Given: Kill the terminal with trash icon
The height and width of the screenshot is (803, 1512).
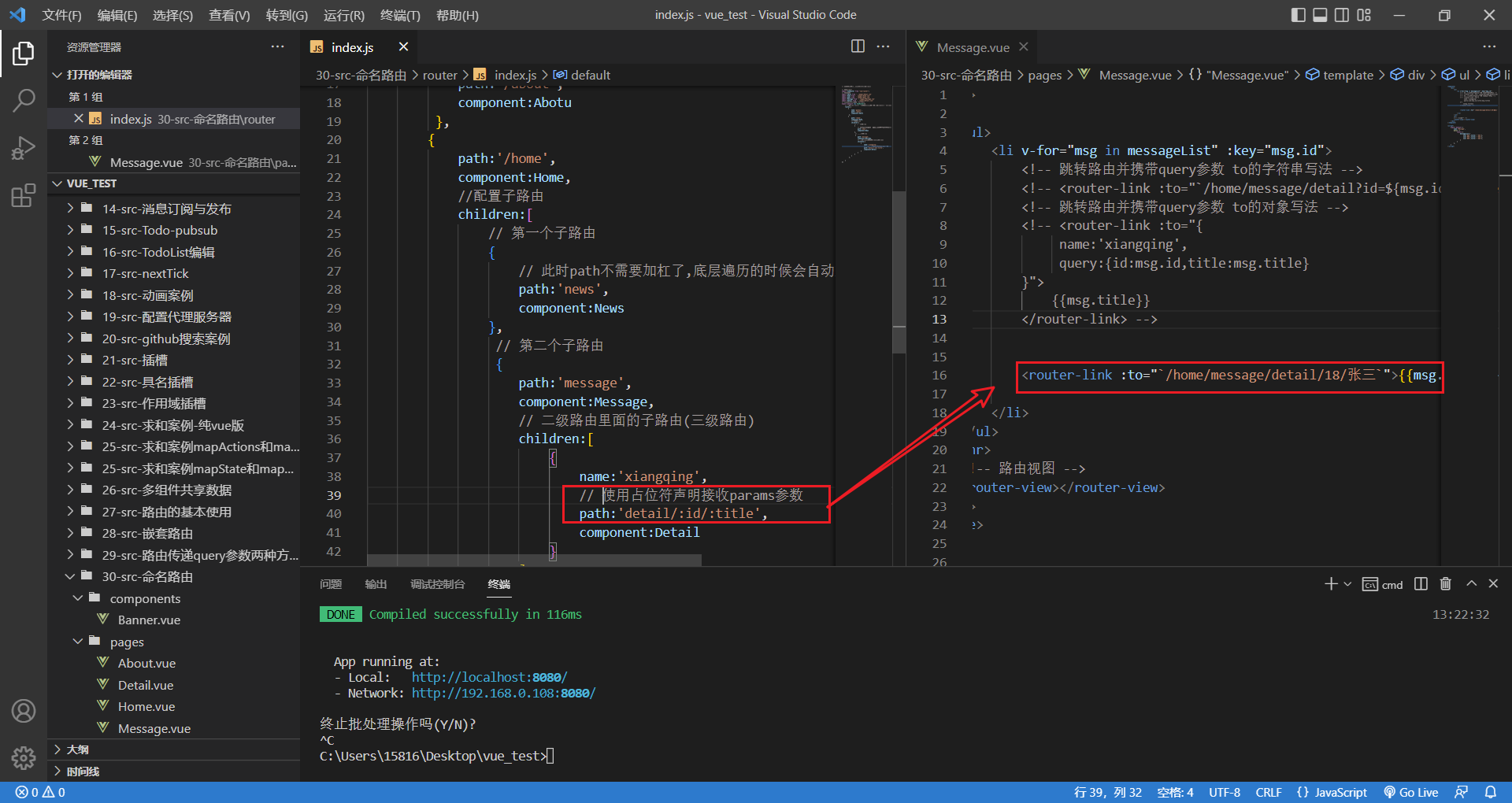Looking at the screenshot, I should click(1445, 583).
